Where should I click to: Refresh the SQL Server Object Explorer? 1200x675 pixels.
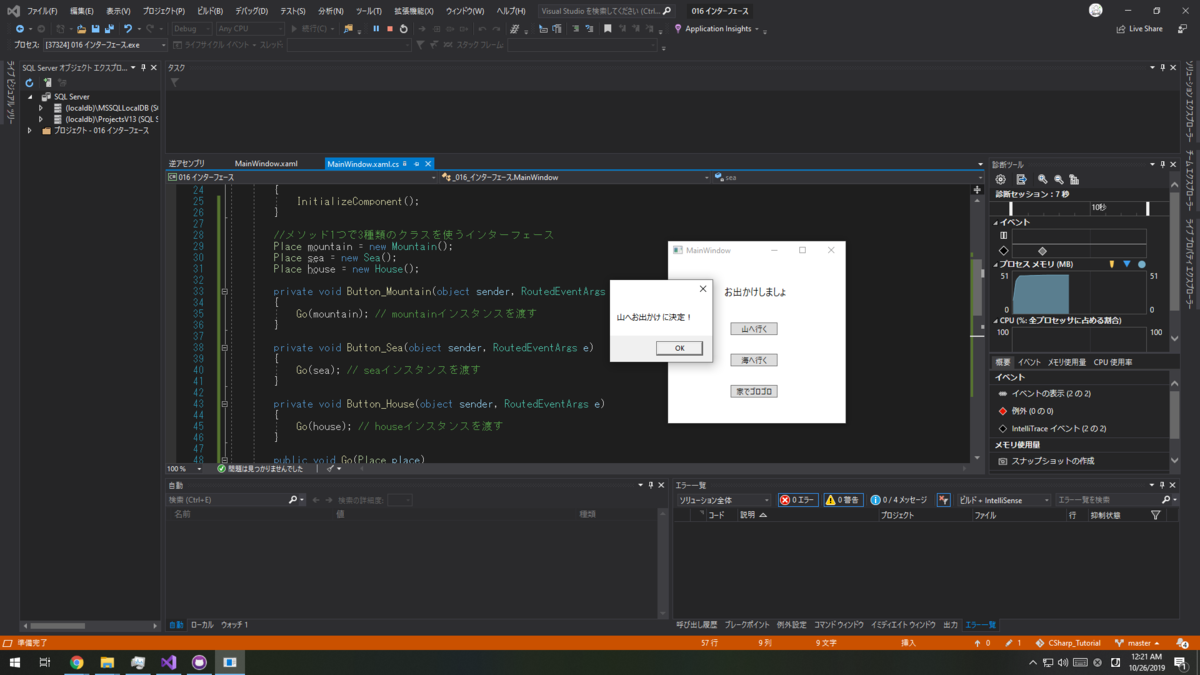pyautogui.click(x=30, y=82)
